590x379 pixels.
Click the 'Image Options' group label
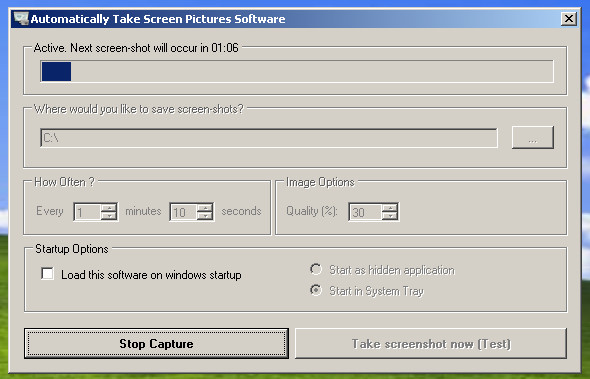[320, 182]
